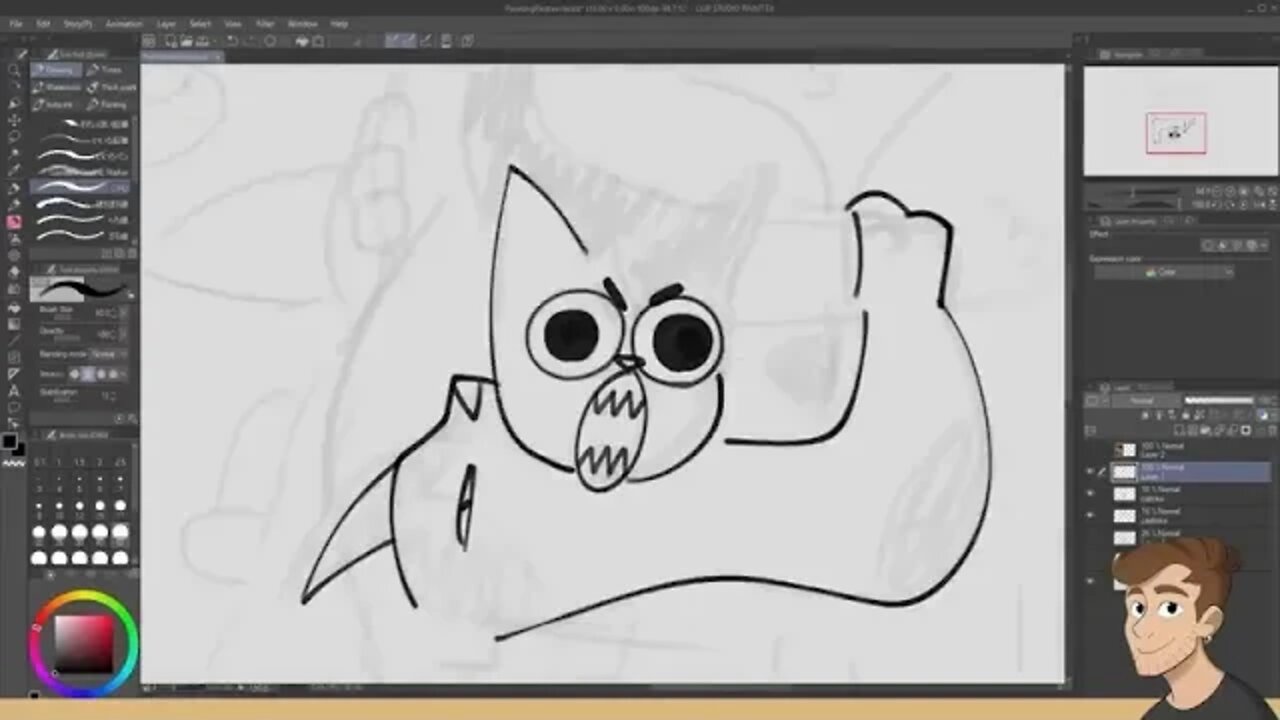The height and width of the screenshot is (720, 1280).
Task: Open the Animation menu
Action: pyautogui.click(x=124, y=23)
